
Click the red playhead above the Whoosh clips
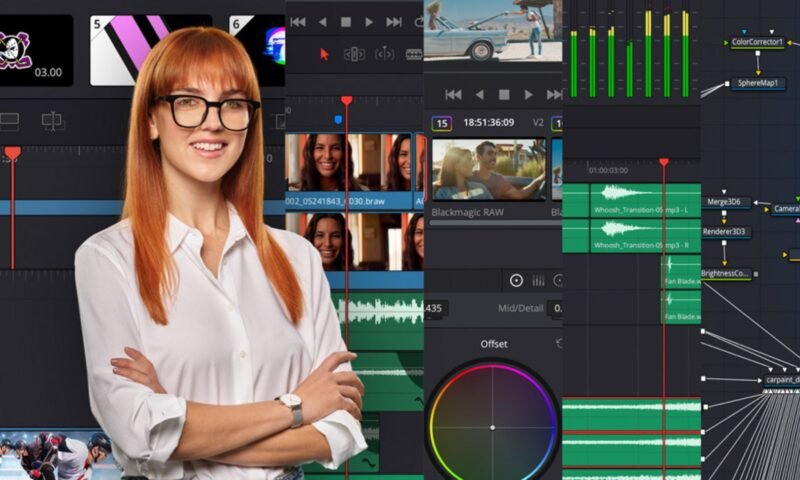tap(664, 162)
